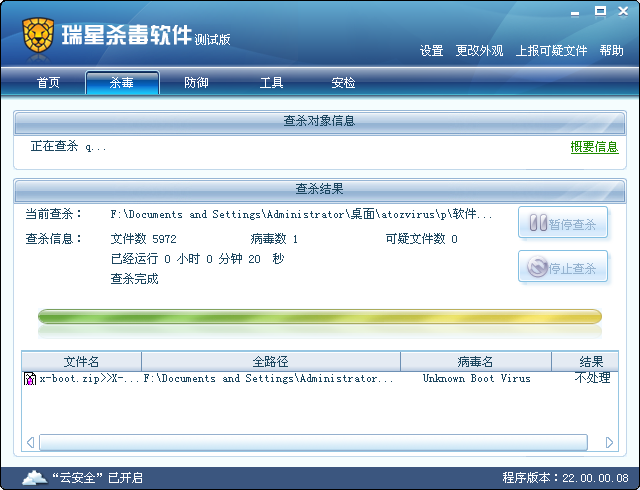
Task: Open the 安检 tab
Action: coord(343,83)
